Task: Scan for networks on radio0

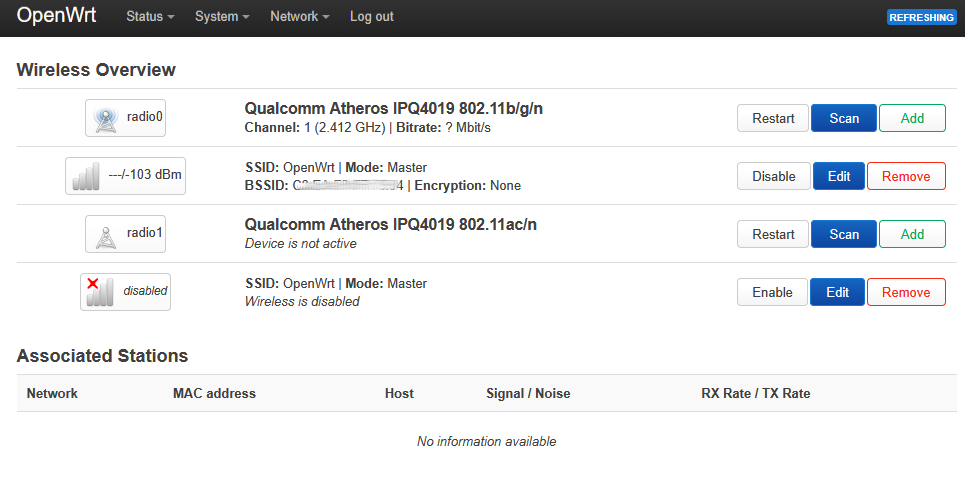Action: [844, 118]
